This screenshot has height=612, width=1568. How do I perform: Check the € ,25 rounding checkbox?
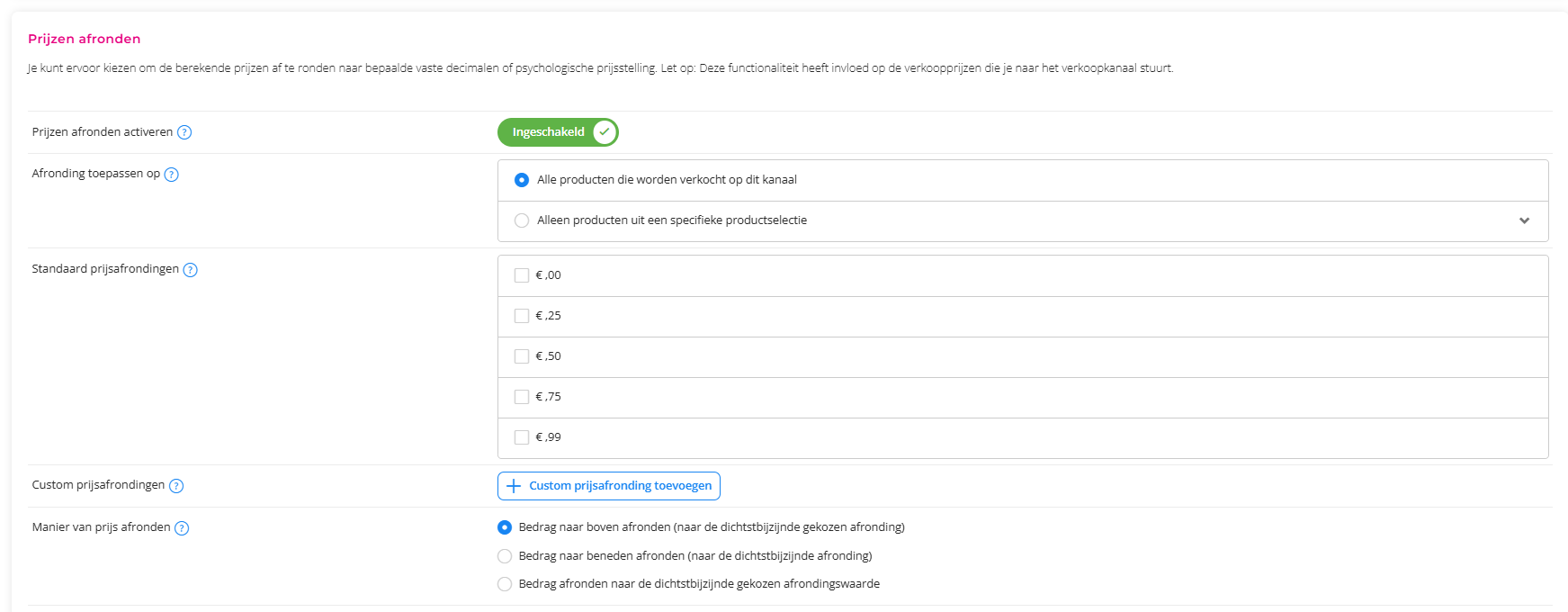522,316
